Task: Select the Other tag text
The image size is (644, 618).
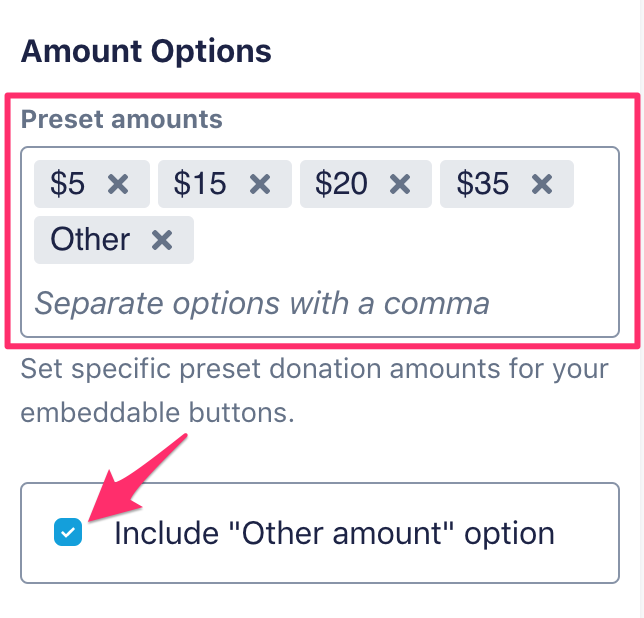Action: [x=90, y=240]
